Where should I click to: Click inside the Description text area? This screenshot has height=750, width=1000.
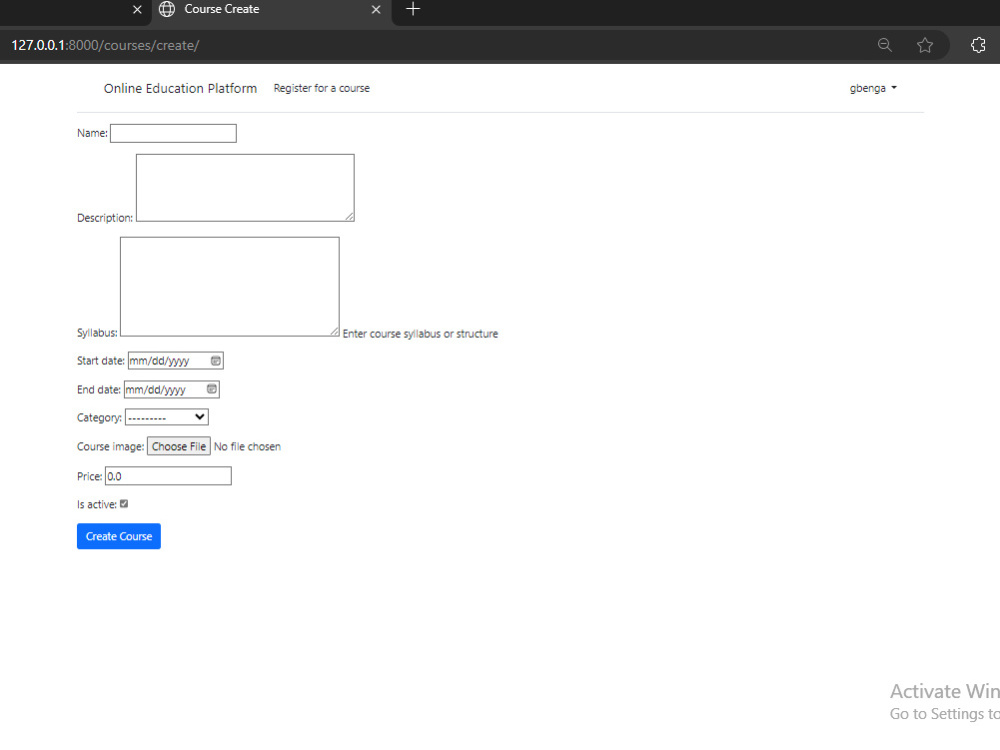(x=245, y=188)
